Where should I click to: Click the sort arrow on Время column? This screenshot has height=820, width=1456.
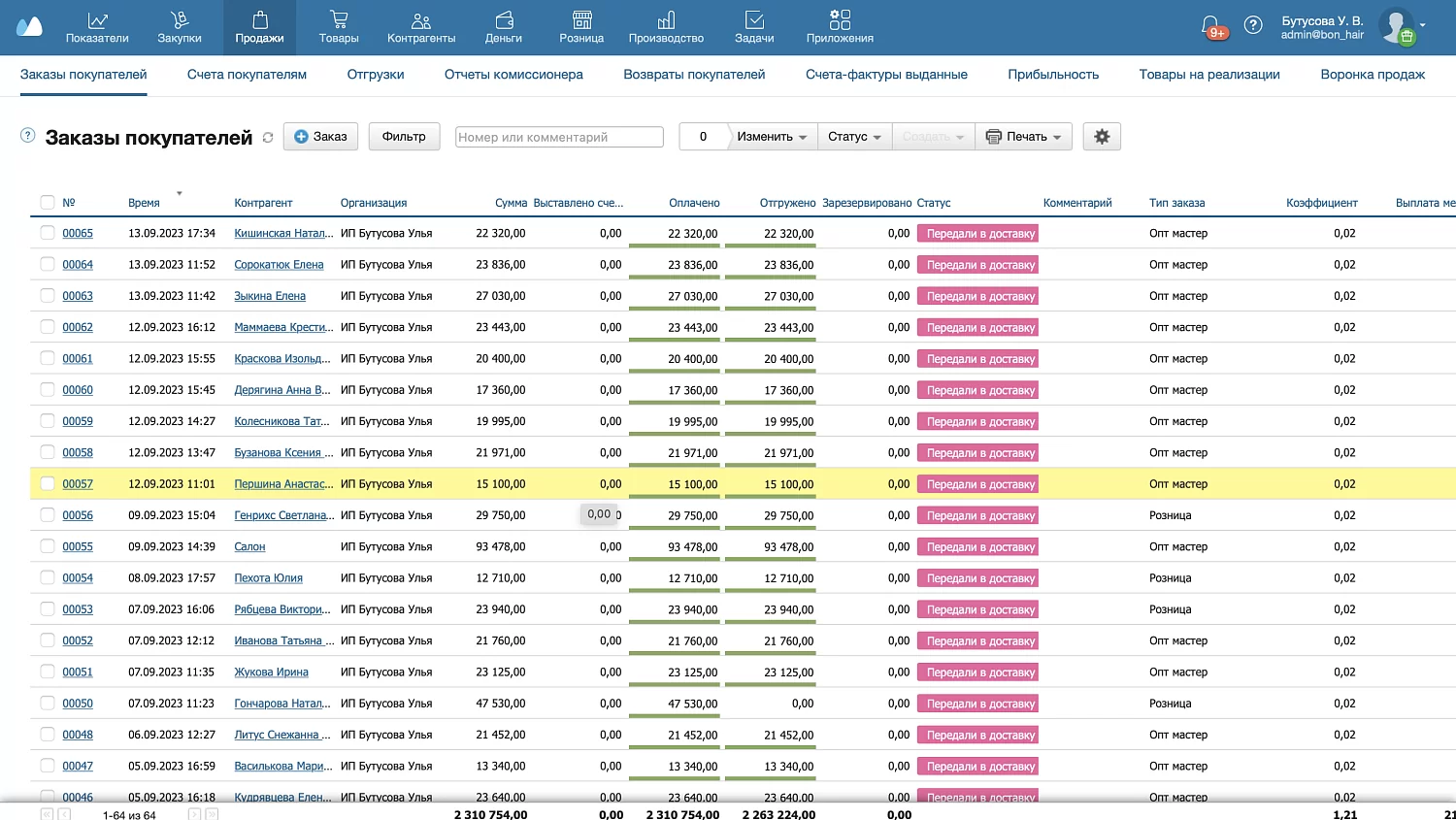(x=180, y=193)
